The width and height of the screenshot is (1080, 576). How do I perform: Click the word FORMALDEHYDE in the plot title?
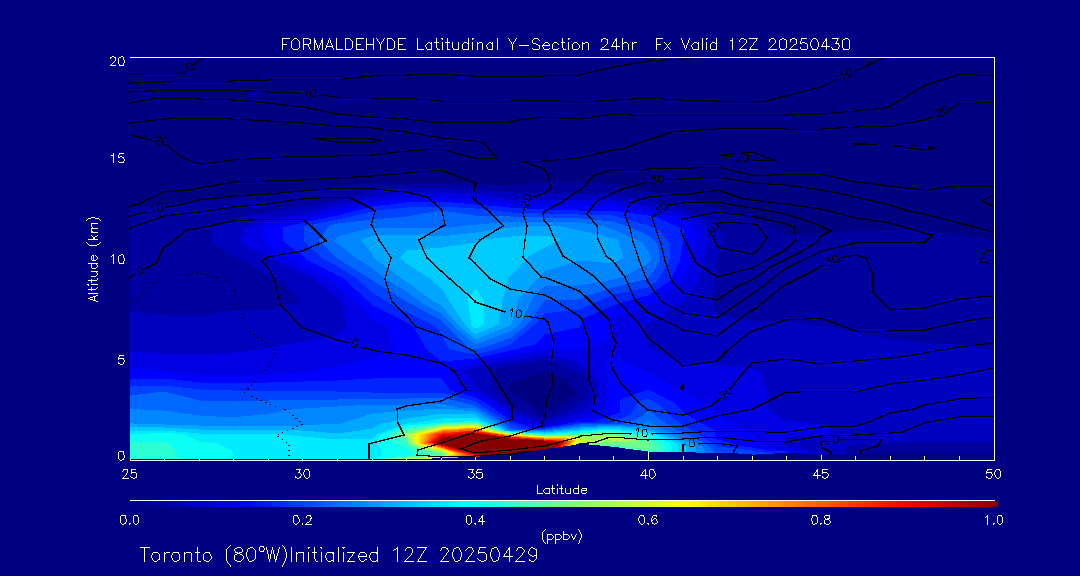click(343, 44)
